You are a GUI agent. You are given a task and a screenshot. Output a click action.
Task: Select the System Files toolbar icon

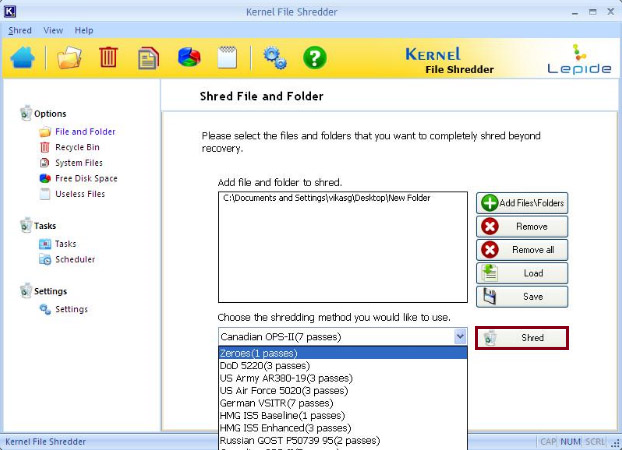pyautogui.click(x=148, y=58)
